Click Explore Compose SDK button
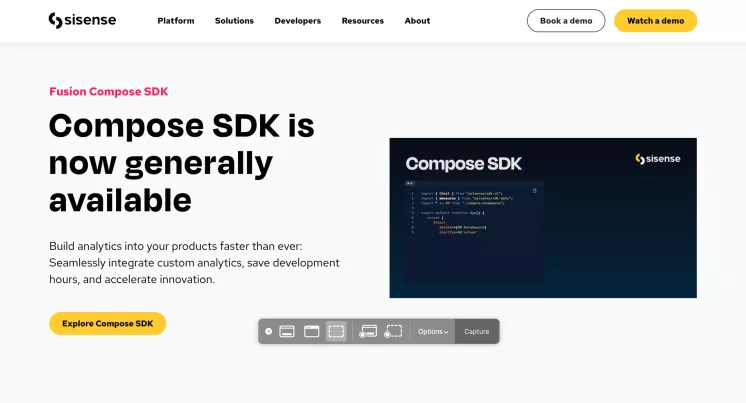 [x=108, y=324]
